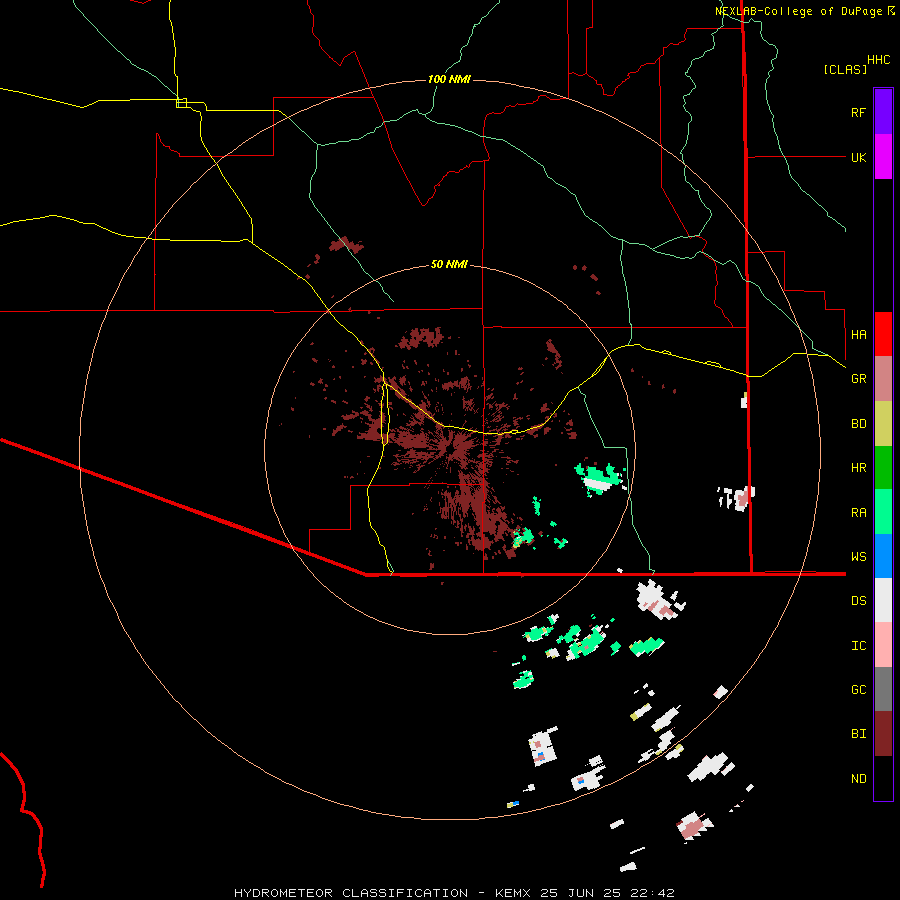Click the WS legend label

coord(858,557)
